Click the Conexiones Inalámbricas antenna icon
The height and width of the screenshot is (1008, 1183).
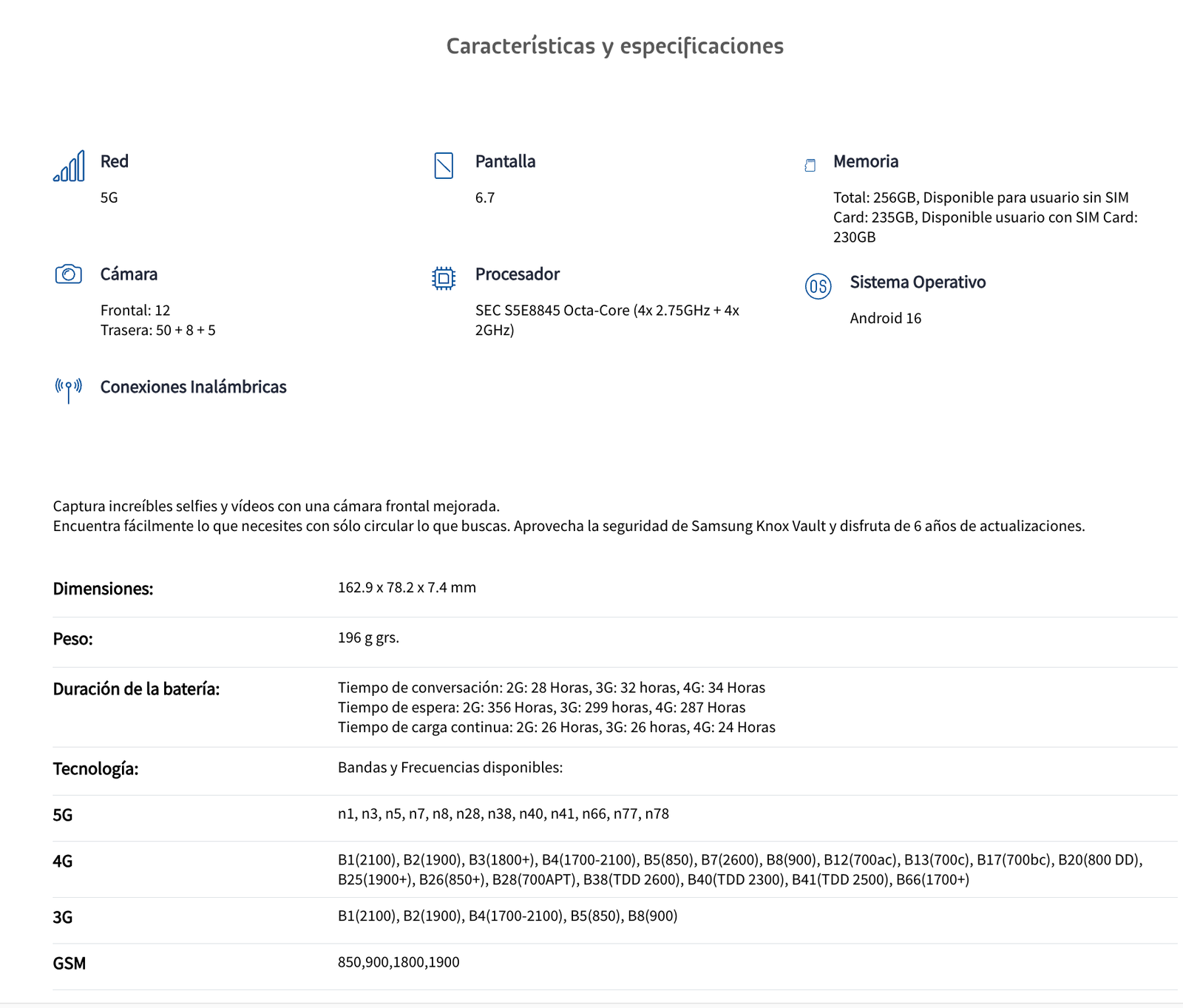click(69, 390)
